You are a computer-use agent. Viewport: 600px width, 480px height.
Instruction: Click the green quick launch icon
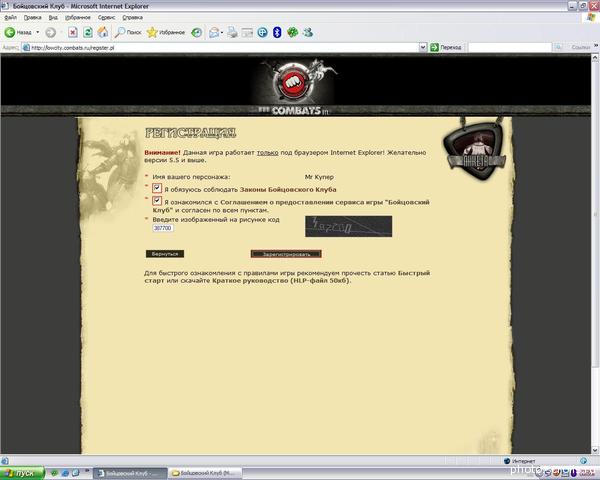(54, 473)
